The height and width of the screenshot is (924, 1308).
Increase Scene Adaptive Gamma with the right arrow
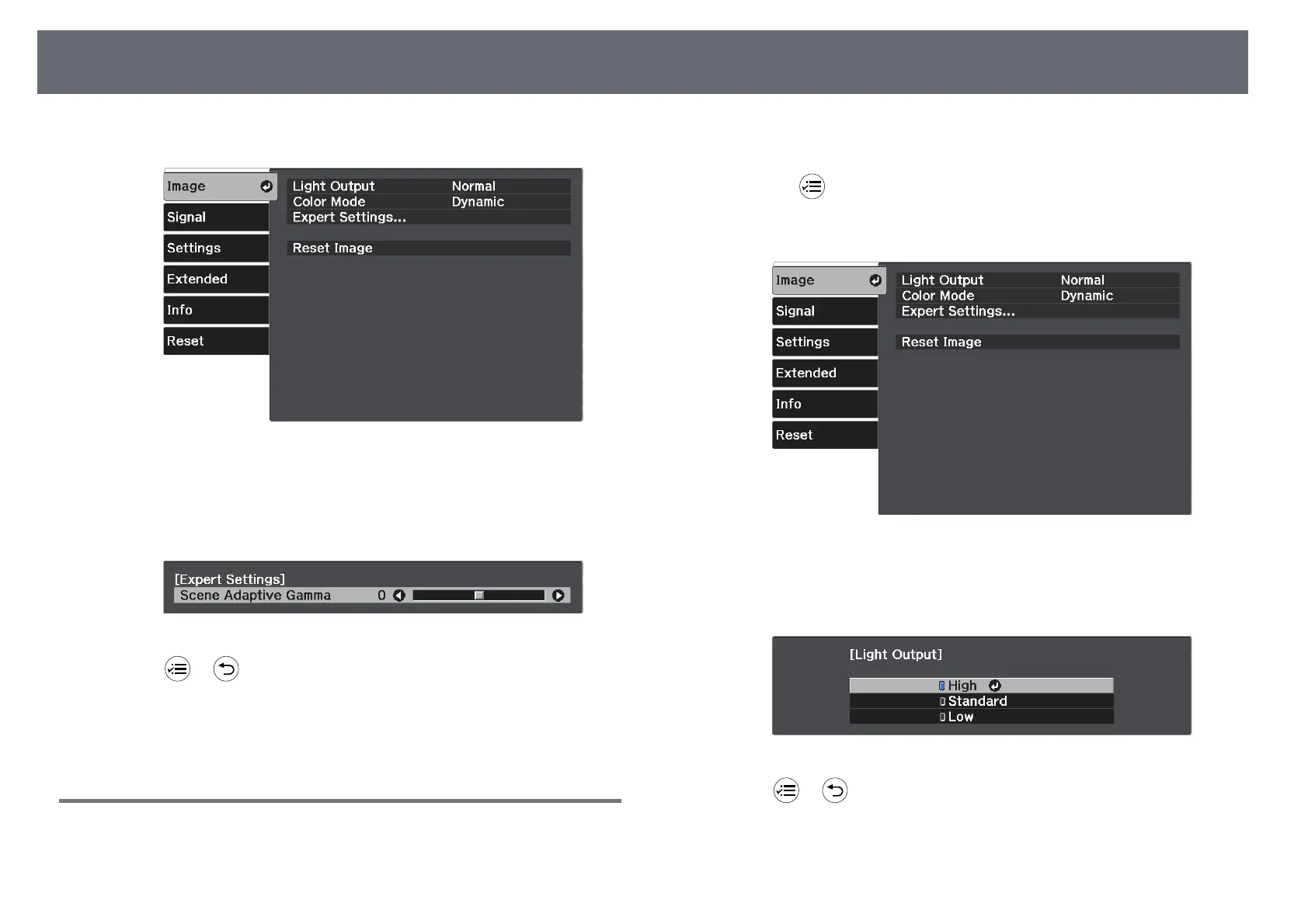(x=558, y=596)
